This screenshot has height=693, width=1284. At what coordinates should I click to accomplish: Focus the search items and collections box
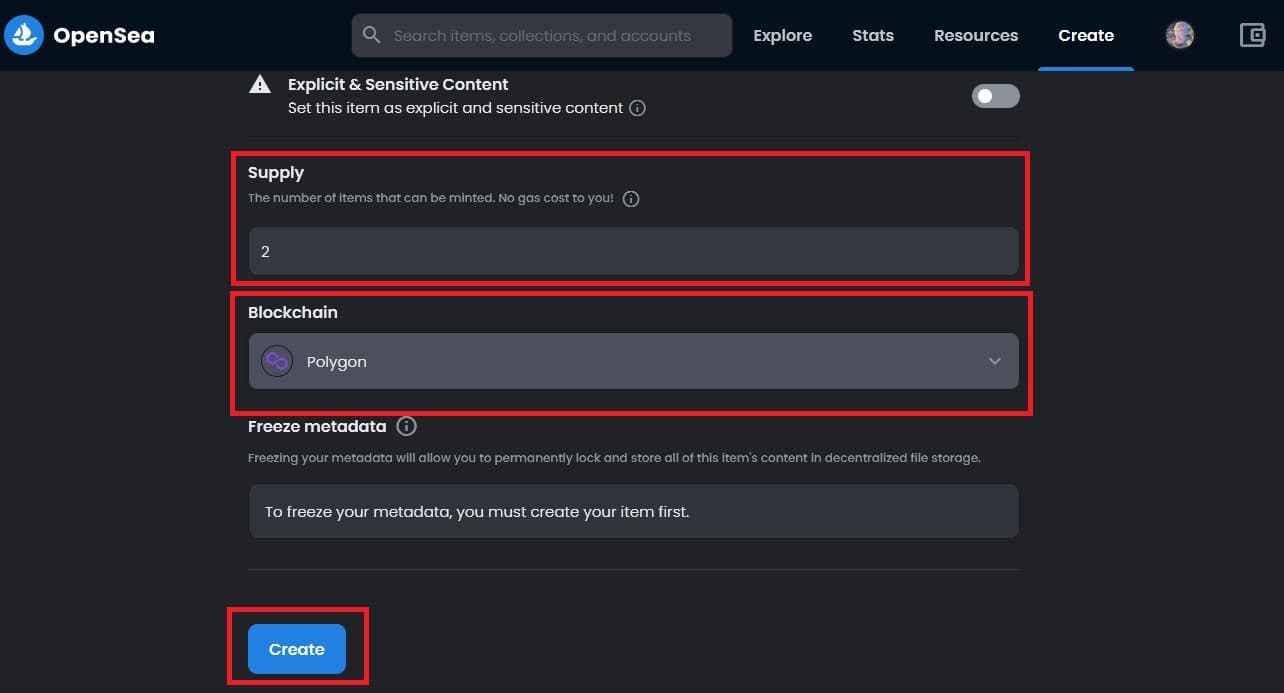click(x=542, y=35)
